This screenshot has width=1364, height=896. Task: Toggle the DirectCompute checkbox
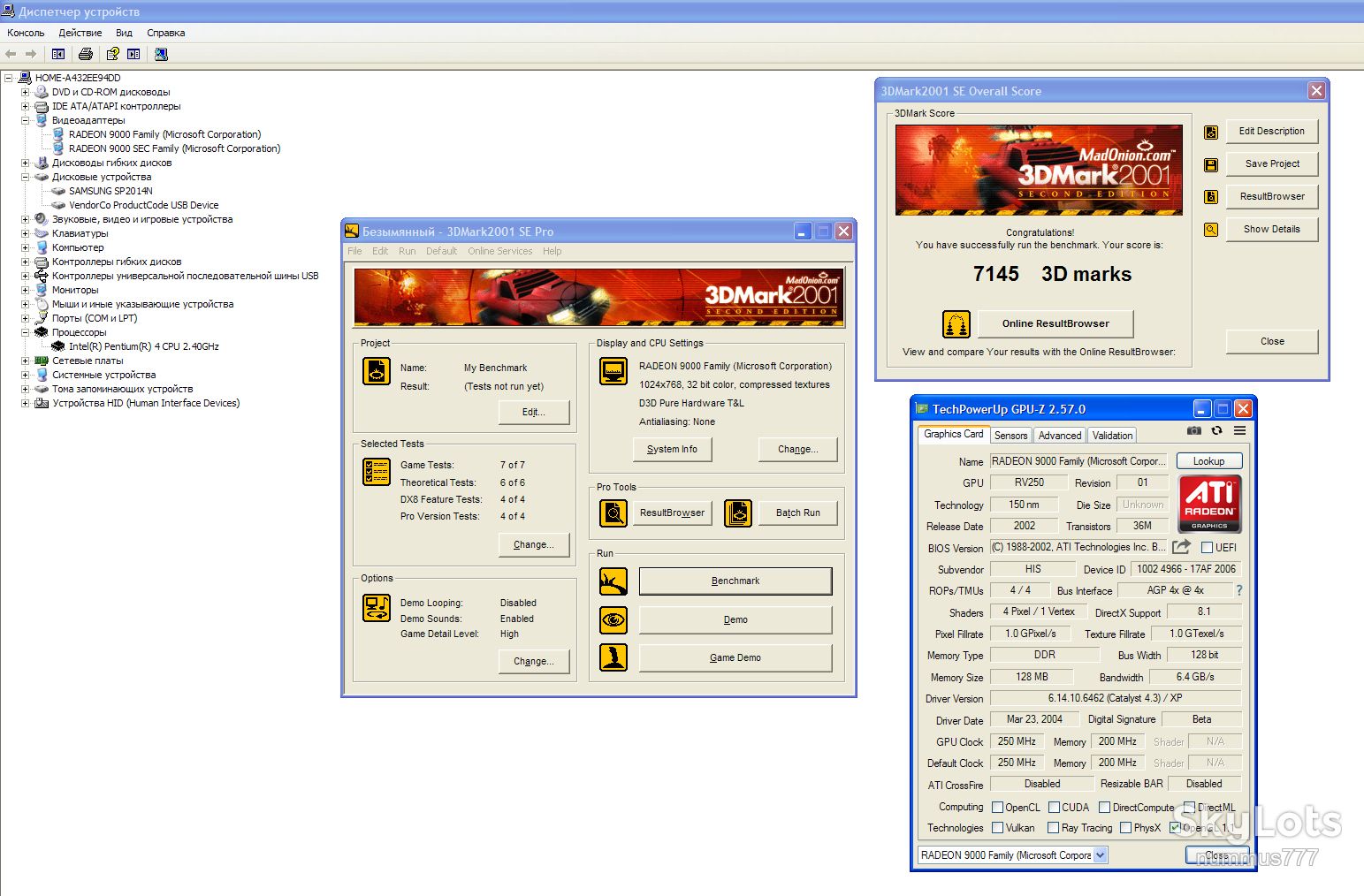pos(1104,808)
